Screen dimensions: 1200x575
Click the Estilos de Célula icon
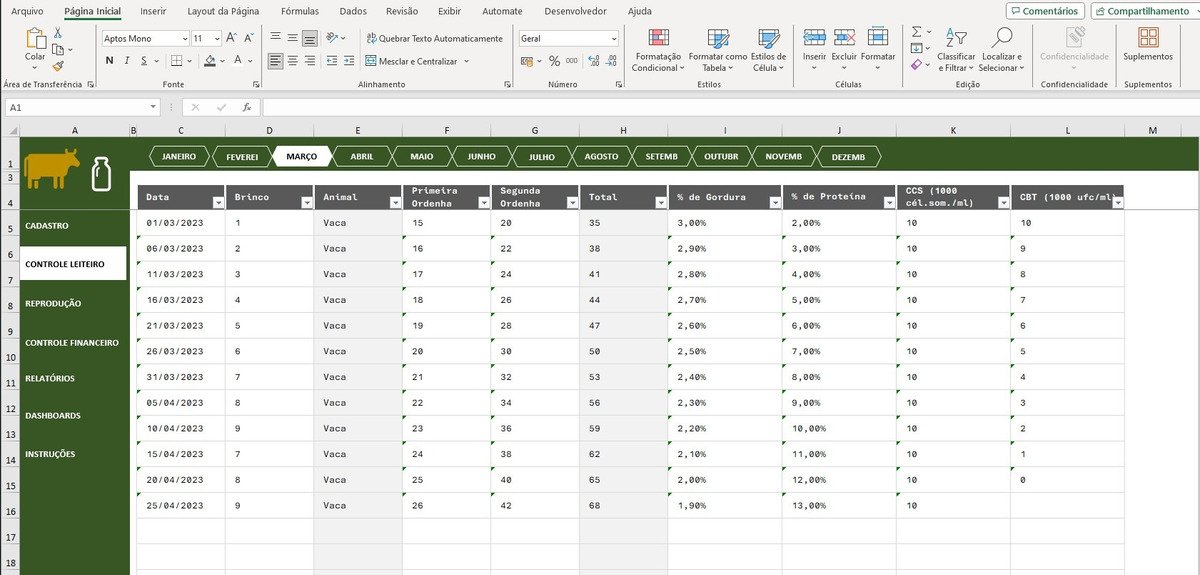click(x=768, y=38)
